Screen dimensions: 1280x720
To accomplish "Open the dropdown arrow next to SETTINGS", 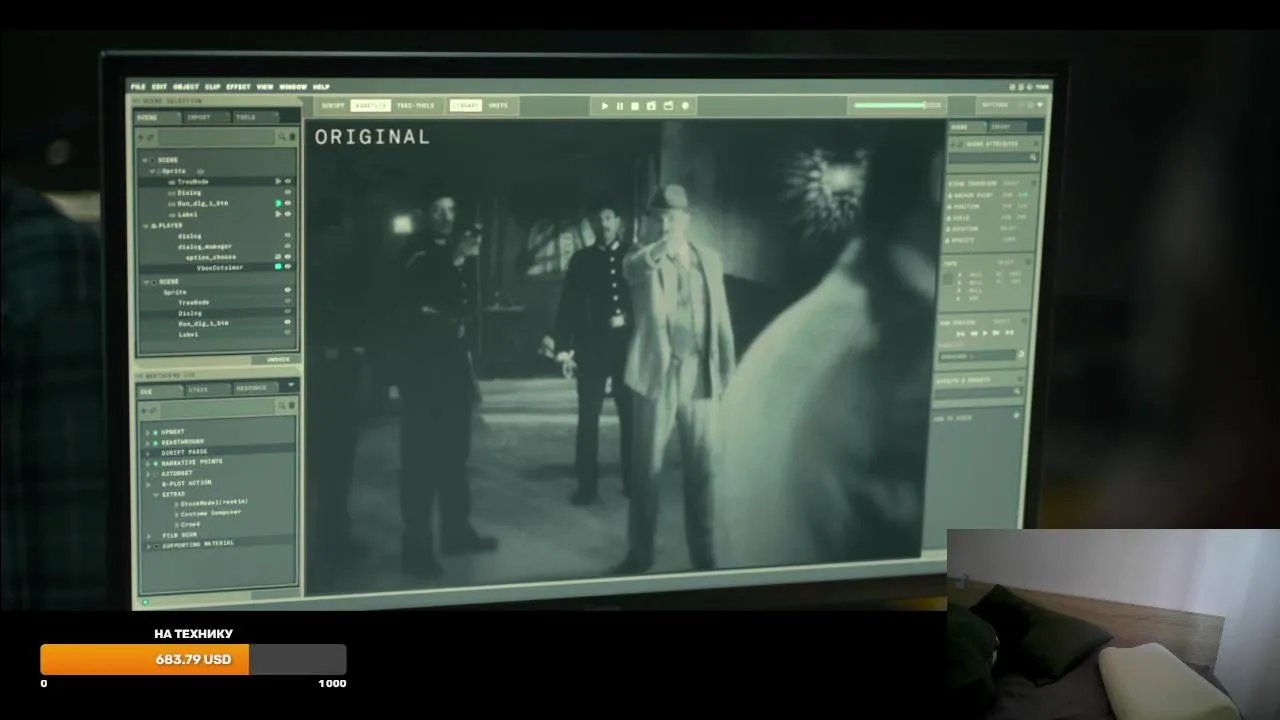I will [1039, 105].
